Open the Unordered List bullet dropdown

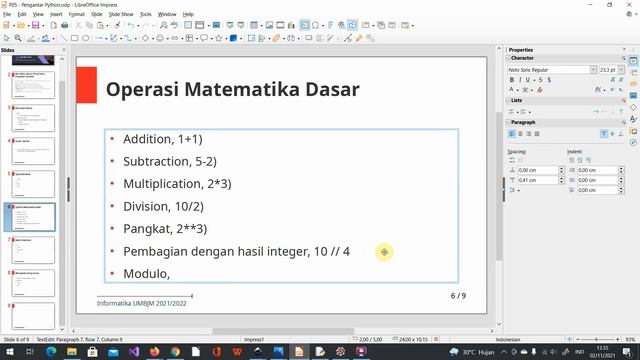coord(518,112)
